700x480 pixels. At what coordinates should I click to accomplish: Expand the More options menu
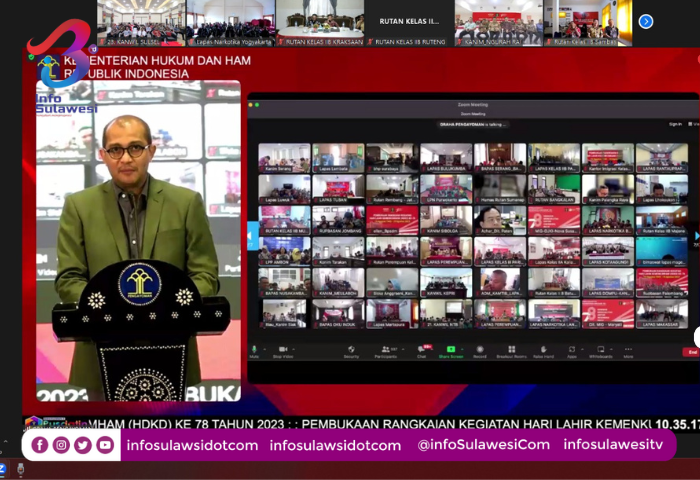628,350
